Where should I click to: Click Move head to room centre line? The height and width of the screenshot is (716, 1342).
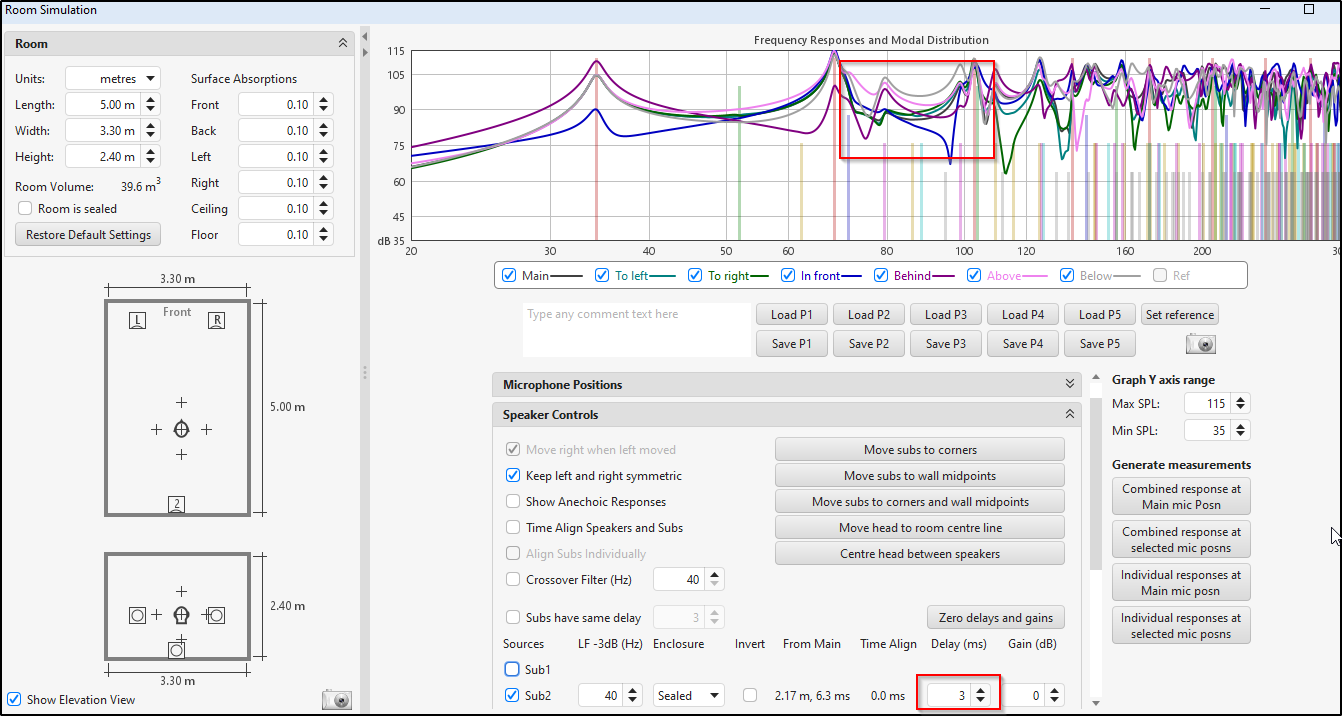[x=920, y=528]
